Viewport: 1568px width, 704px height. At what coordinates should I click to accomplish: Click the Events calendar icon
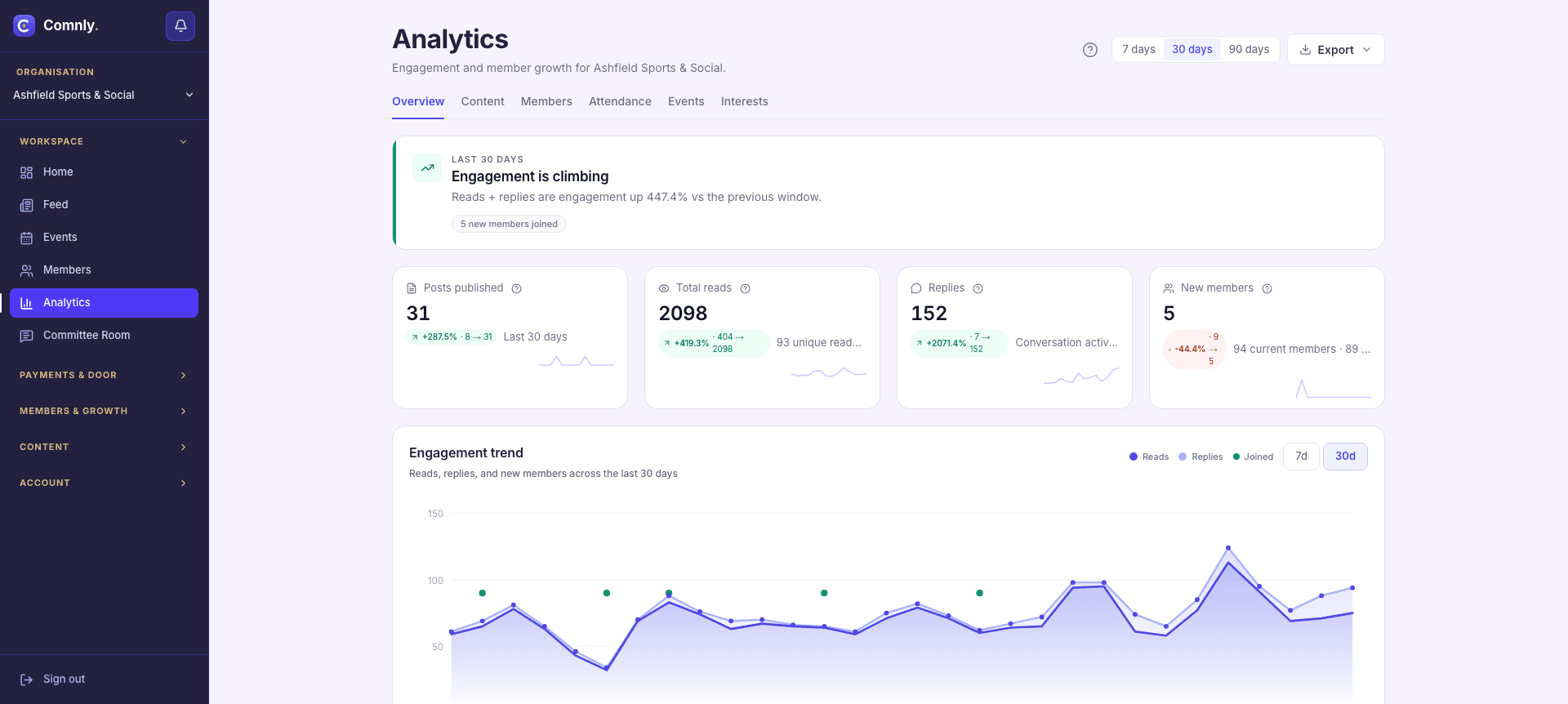27,238
